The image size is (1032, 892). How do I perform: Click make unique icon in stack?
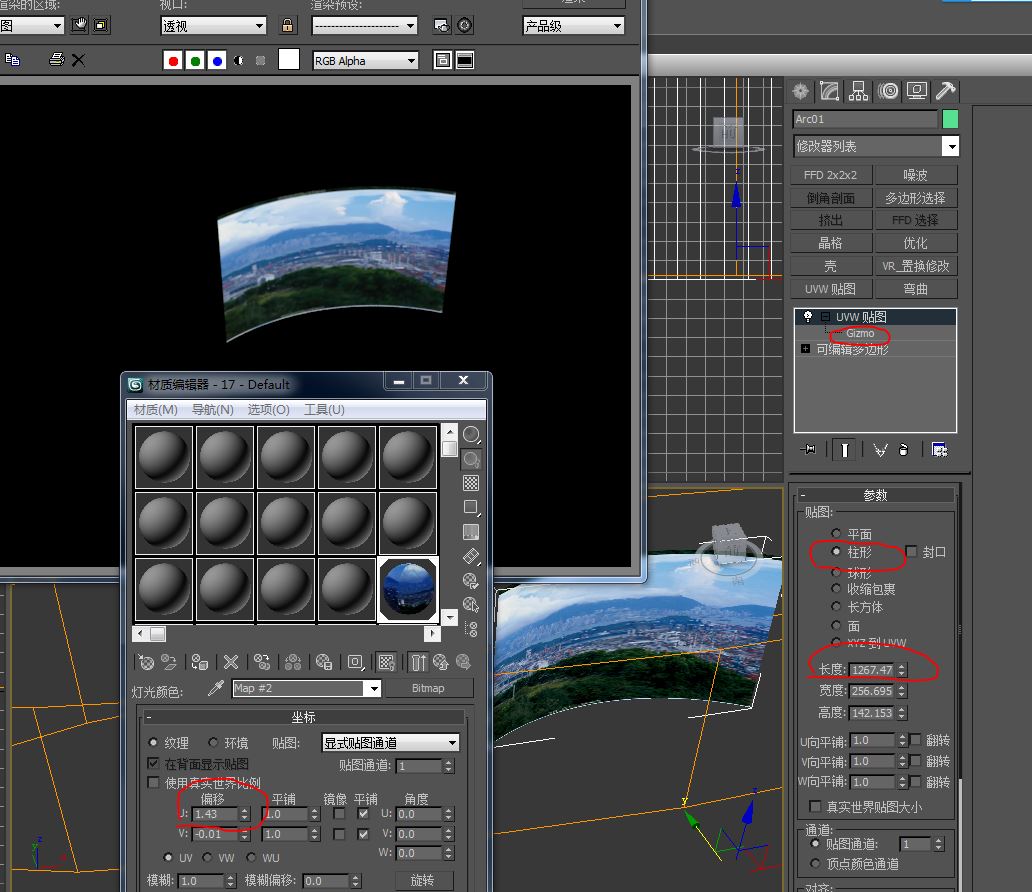880,450
